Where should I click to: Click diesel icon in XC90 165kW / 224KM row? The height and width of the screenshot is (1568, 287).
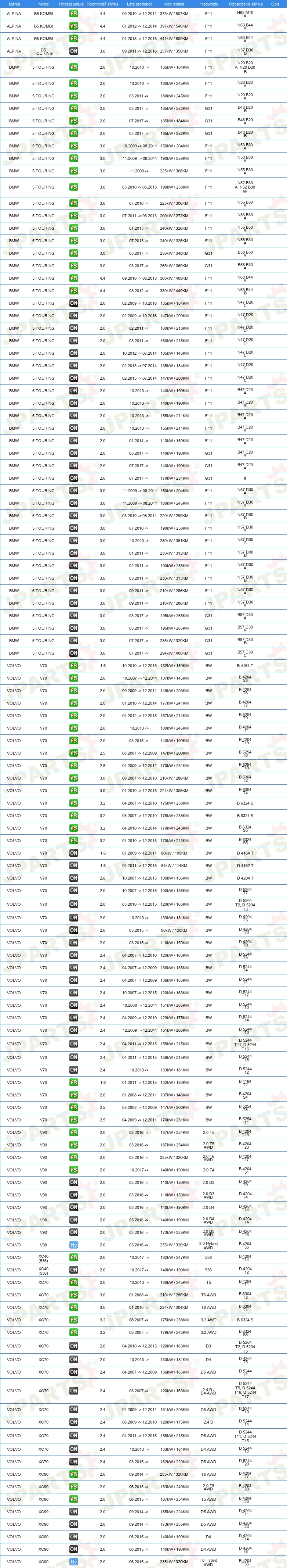click(x=73, y=1512)
